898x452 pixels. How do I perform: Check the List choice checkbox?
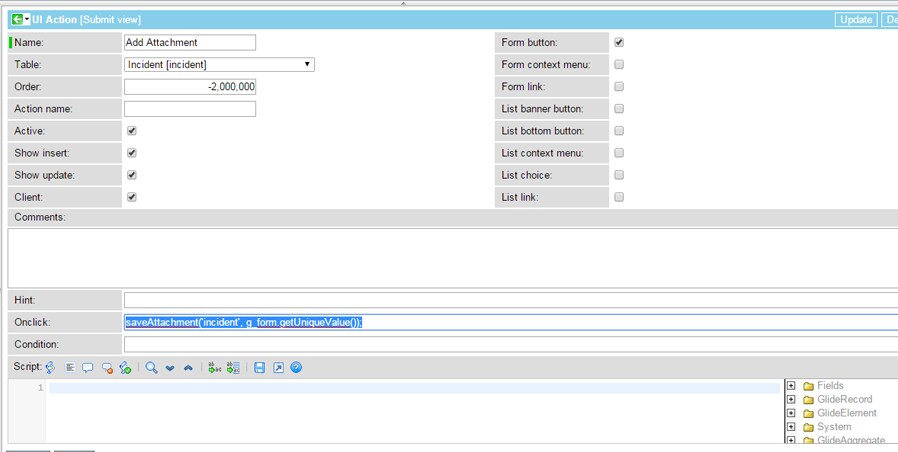[619, 175]
